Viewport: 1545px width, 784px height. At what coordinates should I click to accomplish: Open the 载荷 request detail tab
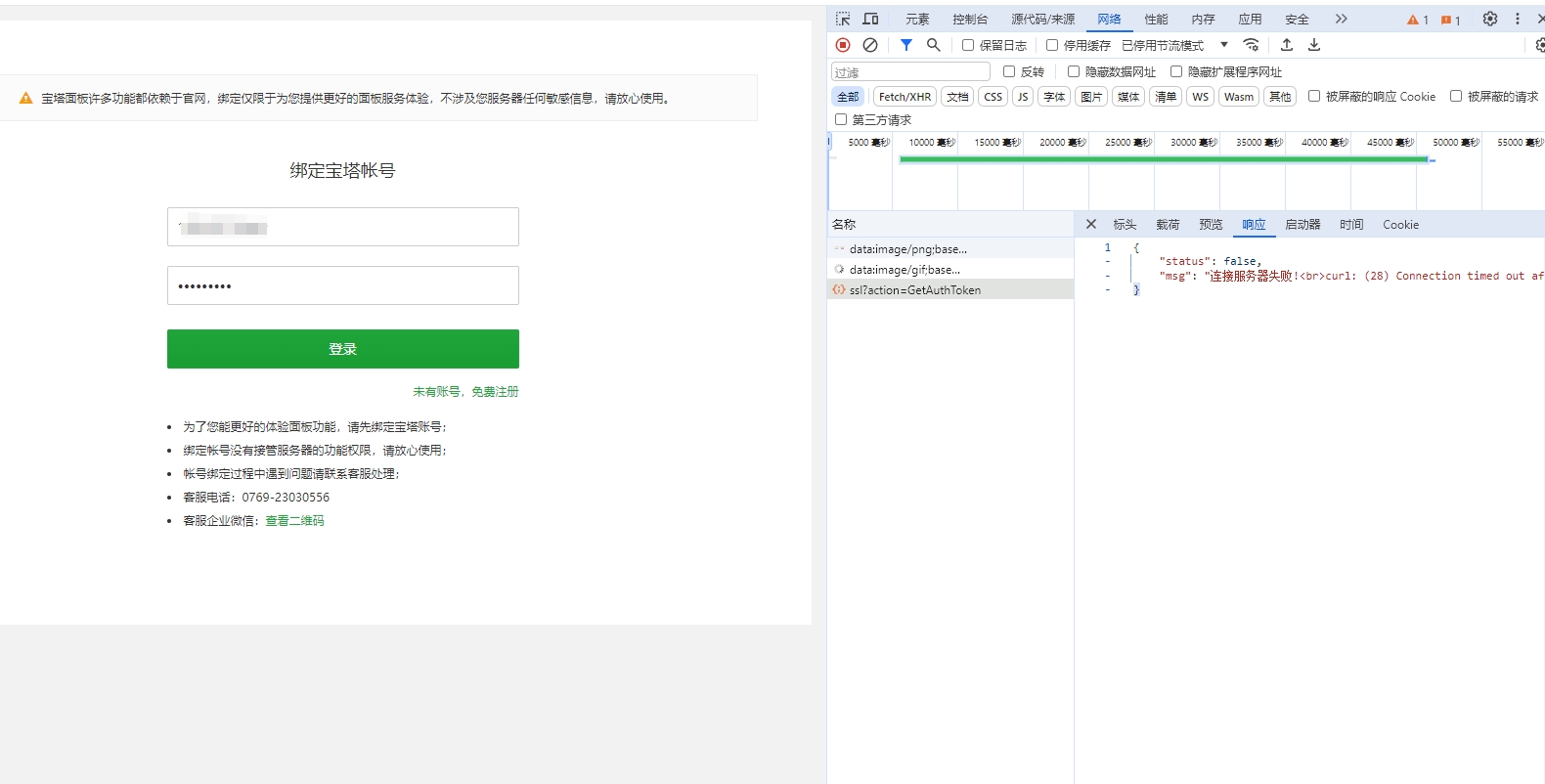point(1168,224)
